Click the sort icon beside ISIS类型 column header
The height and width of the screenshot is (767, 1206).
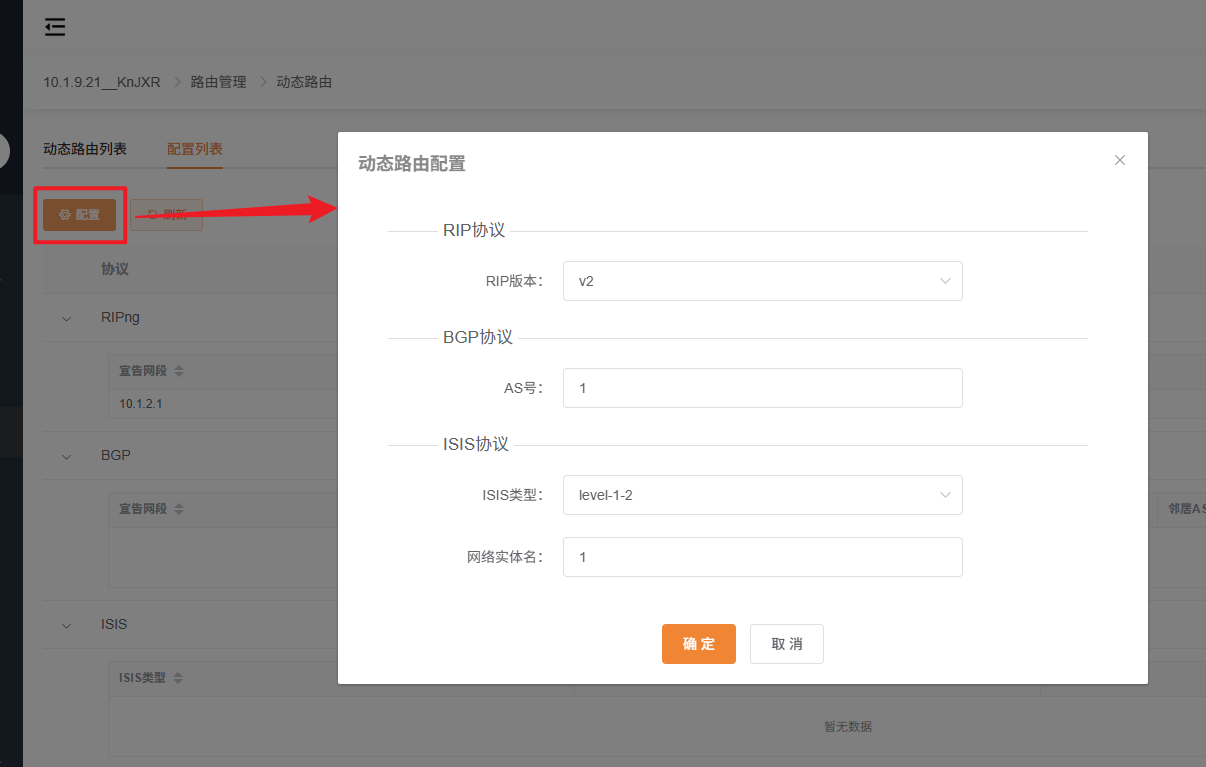point(178,677)
